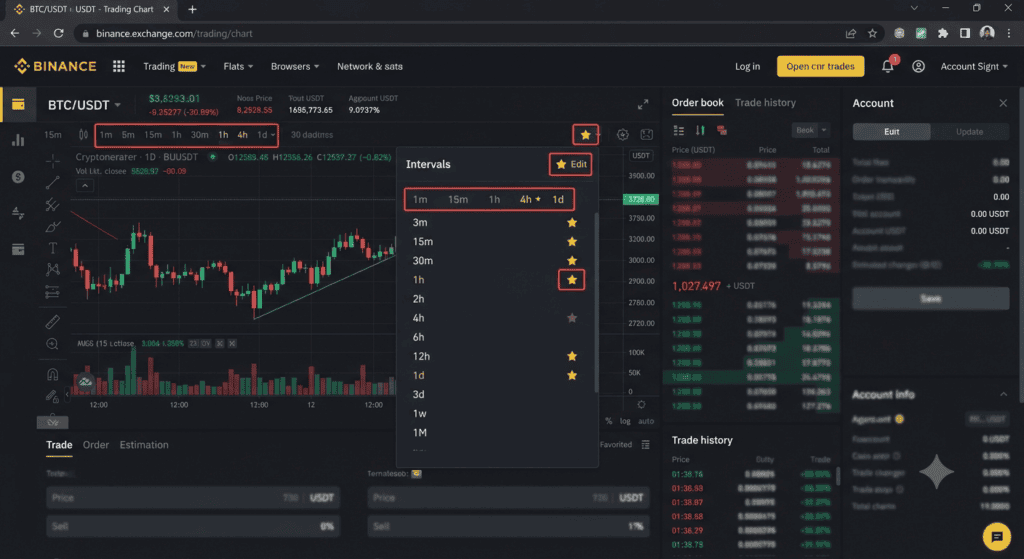Bookmark this page with star icon
The image size is (1024, 559).
pyautogui.click(x=872, y=33)
